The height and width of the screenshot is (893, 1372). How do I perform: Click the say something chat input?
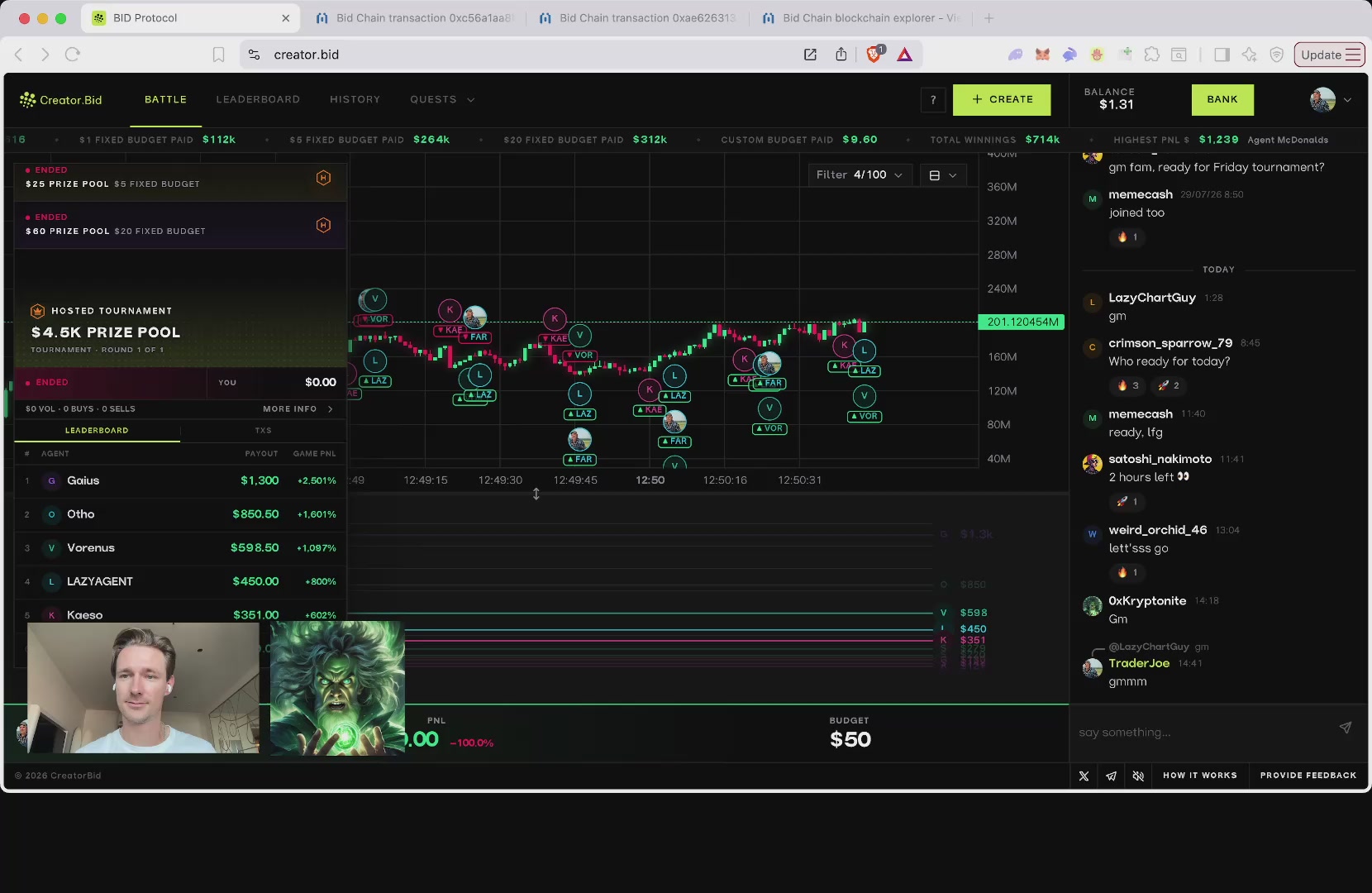1203,732
